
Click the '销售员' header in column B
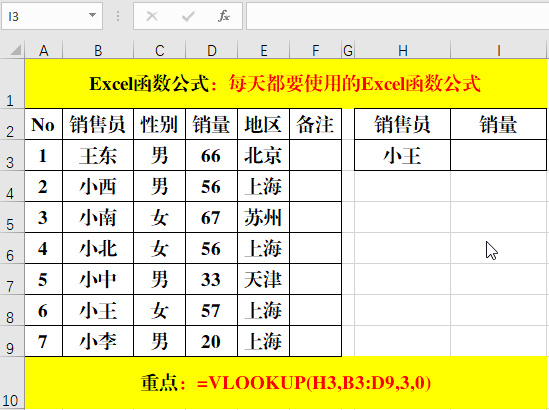point(98,124)
